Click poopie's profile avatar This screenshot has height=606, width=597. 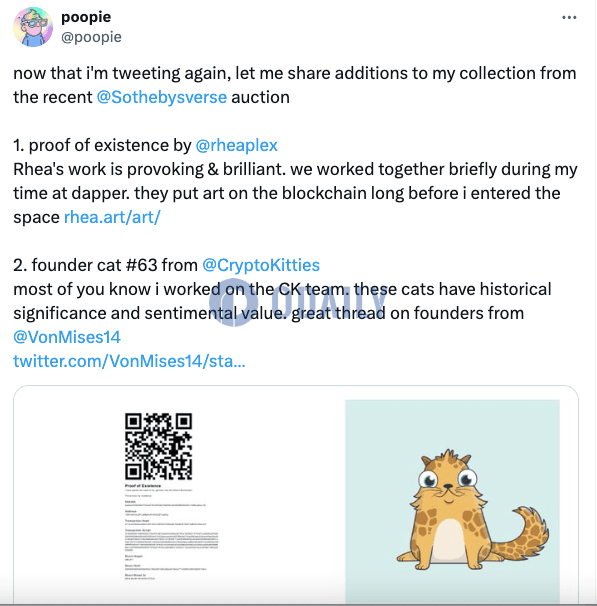click(33, 27)
